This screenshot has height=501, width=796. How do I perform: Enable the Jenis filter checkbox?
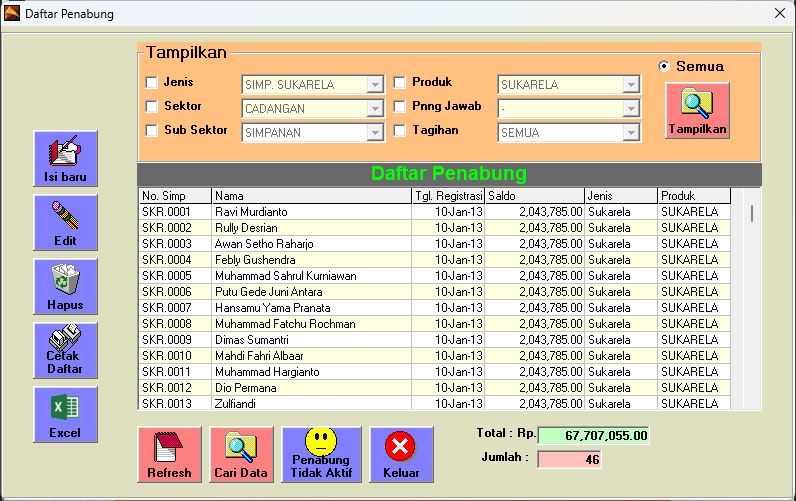[x=152, y=83]
